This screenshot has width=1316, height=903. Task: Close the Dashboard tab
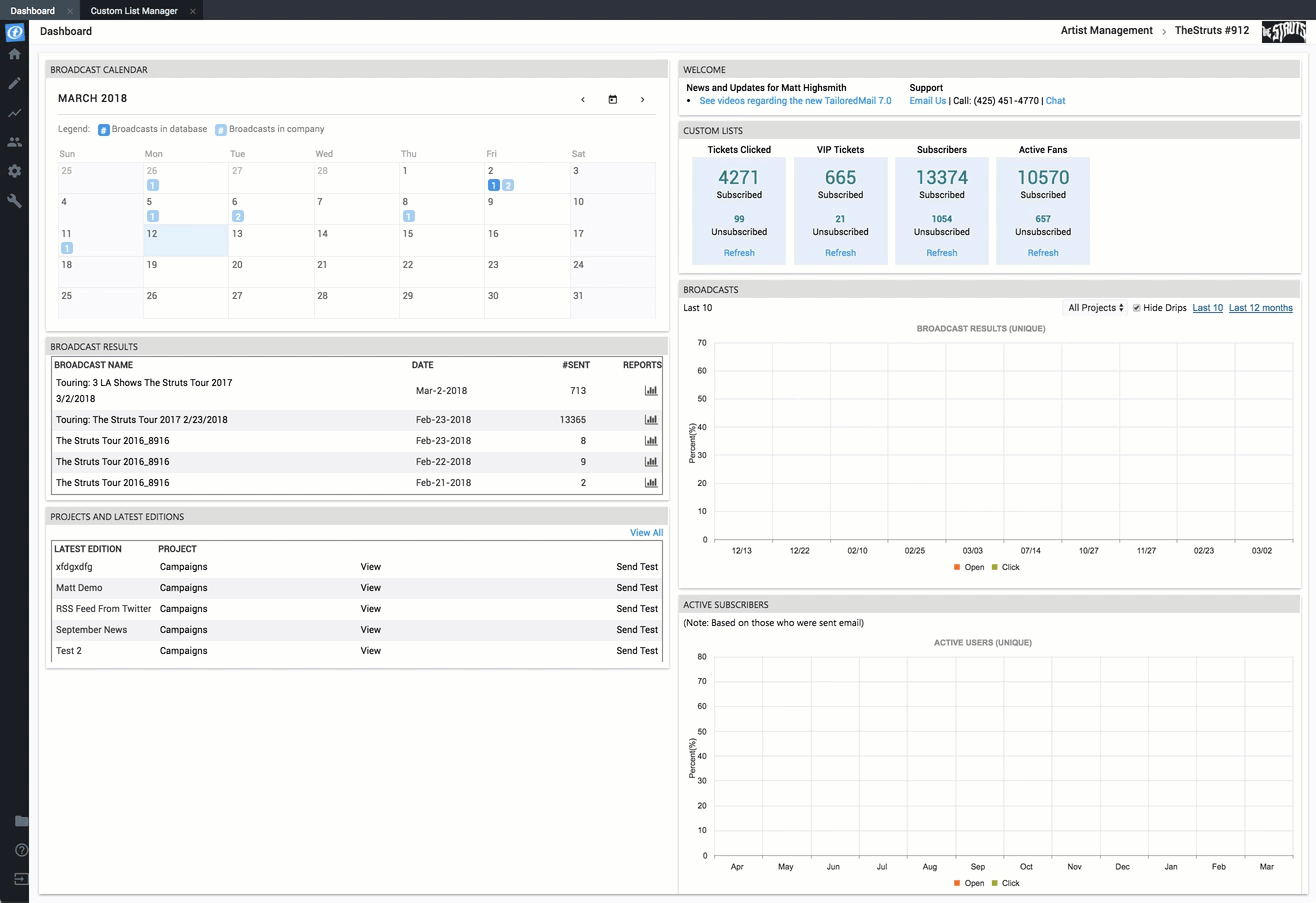[x=69, y=11]
